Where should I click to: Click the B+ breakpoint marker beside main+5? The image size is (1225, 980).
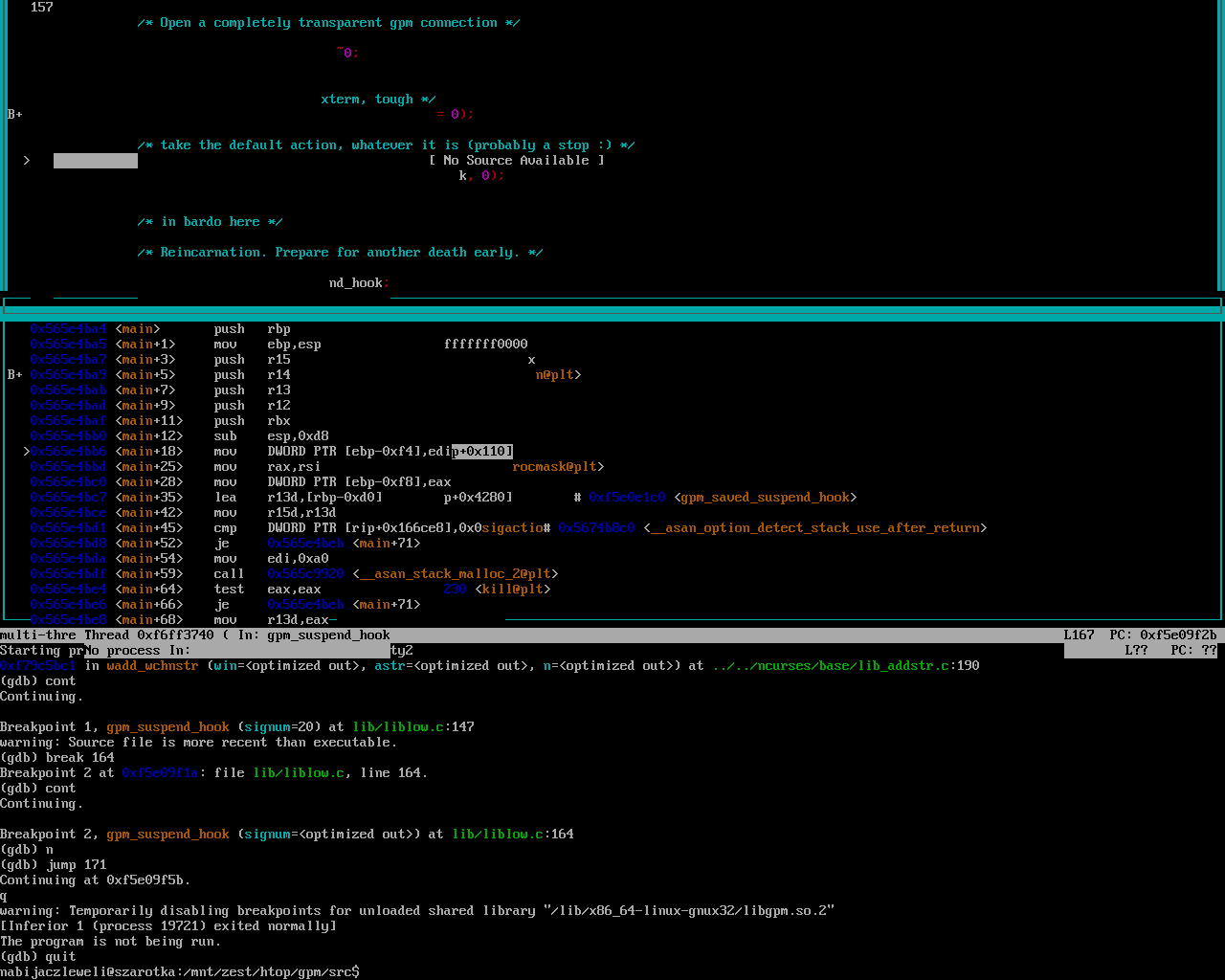point(14,375)
